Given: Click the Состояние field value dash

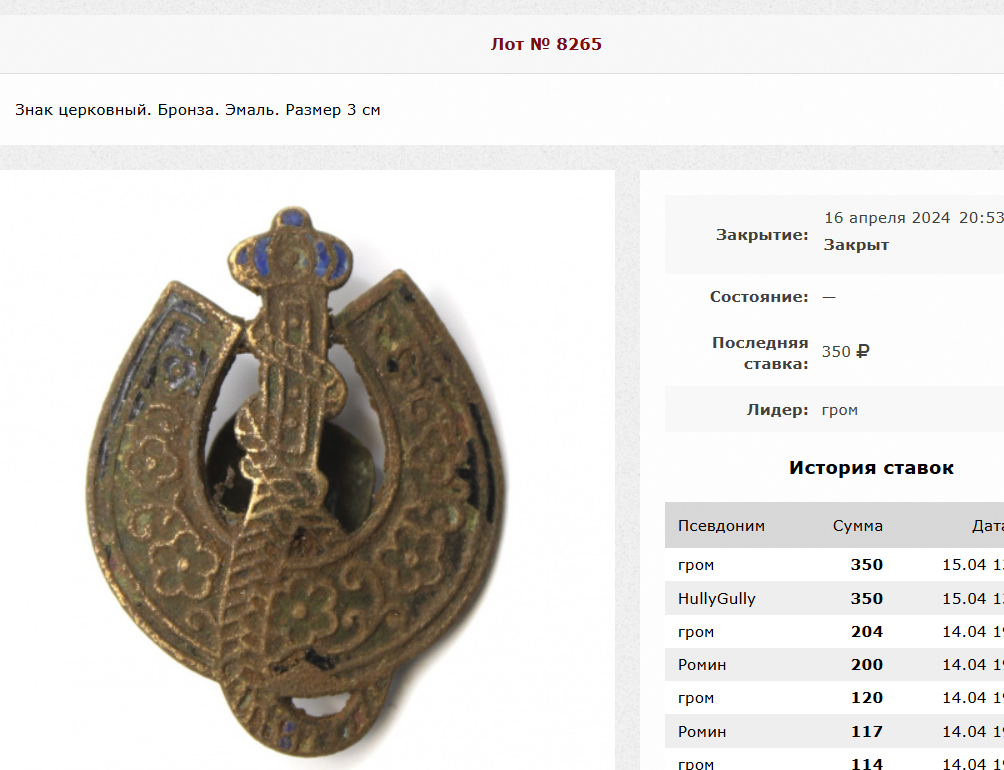Looking at the screenshot, I should tap(829, 298).
